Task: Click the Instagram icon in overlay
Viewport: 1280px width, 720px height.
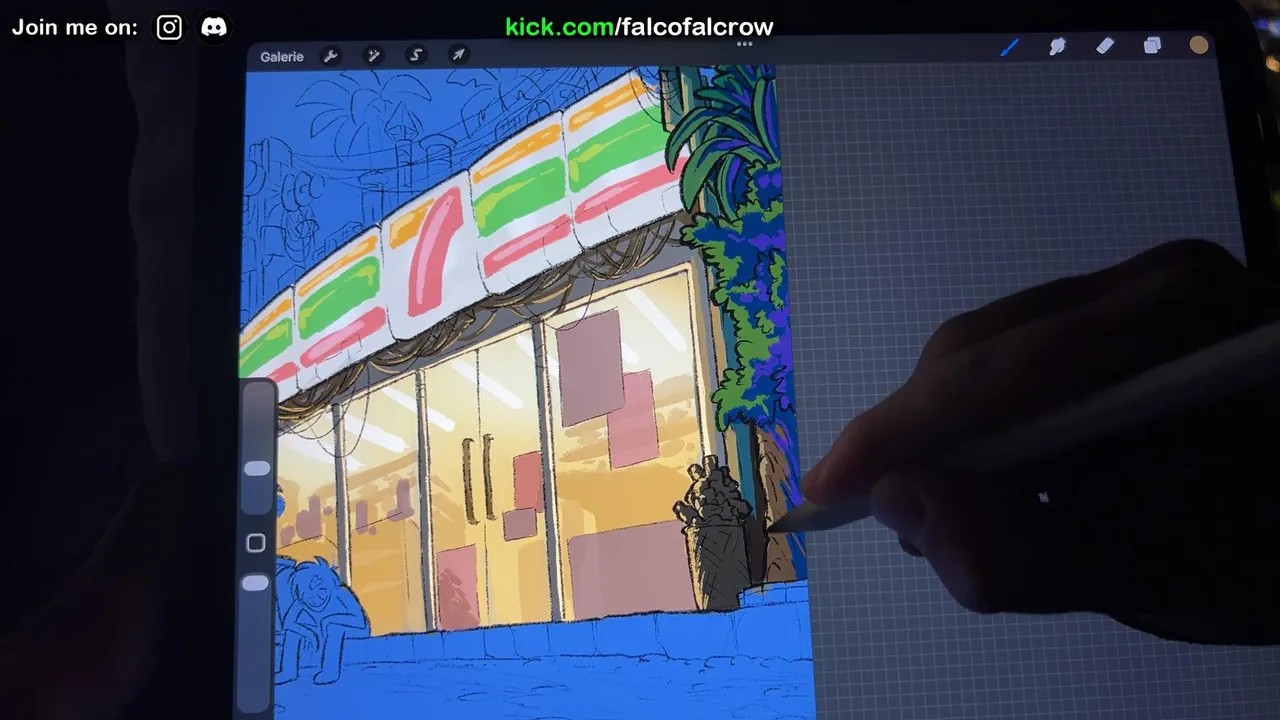Action: pyautogui.click(x=169, y=27)
